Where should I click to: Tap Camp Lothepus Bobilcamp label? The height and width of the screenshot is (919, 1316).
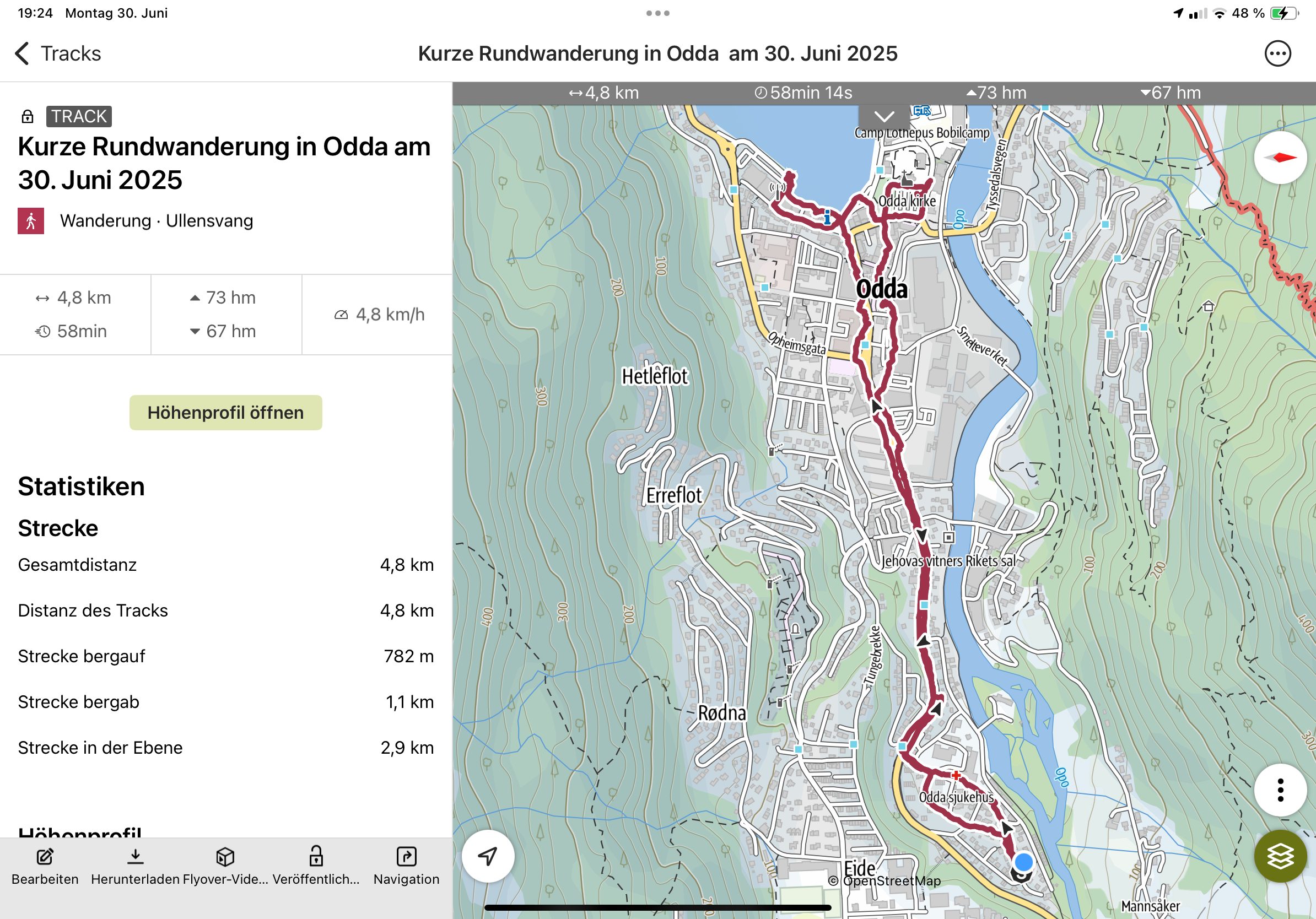pos(921,133)
